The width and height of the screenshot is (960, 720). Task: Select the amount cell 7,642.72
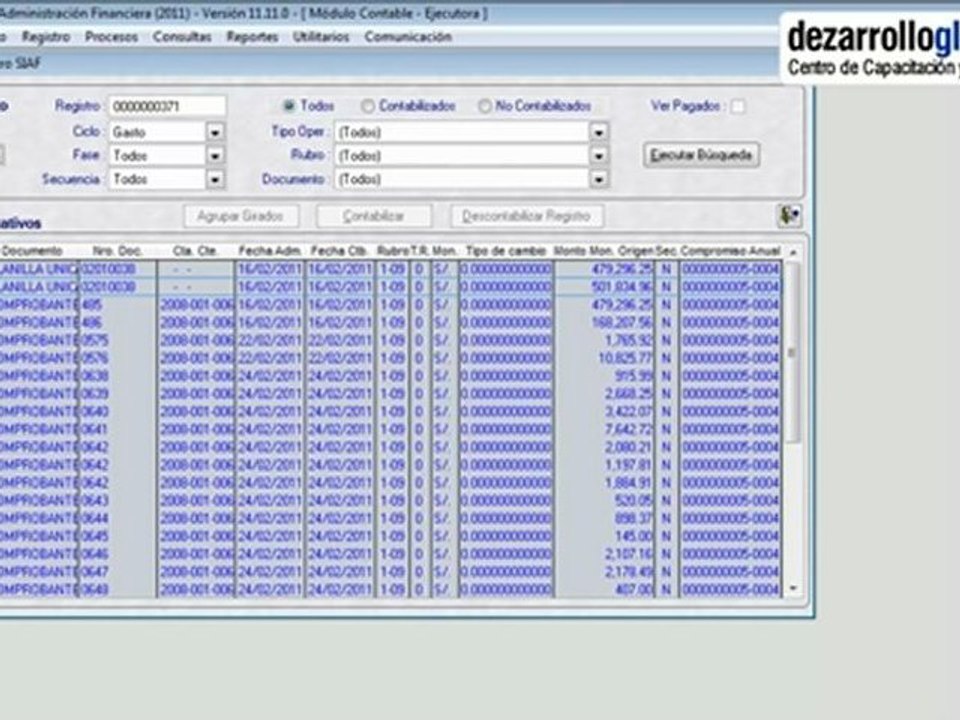pyautogui.click(x=604, y=429)
